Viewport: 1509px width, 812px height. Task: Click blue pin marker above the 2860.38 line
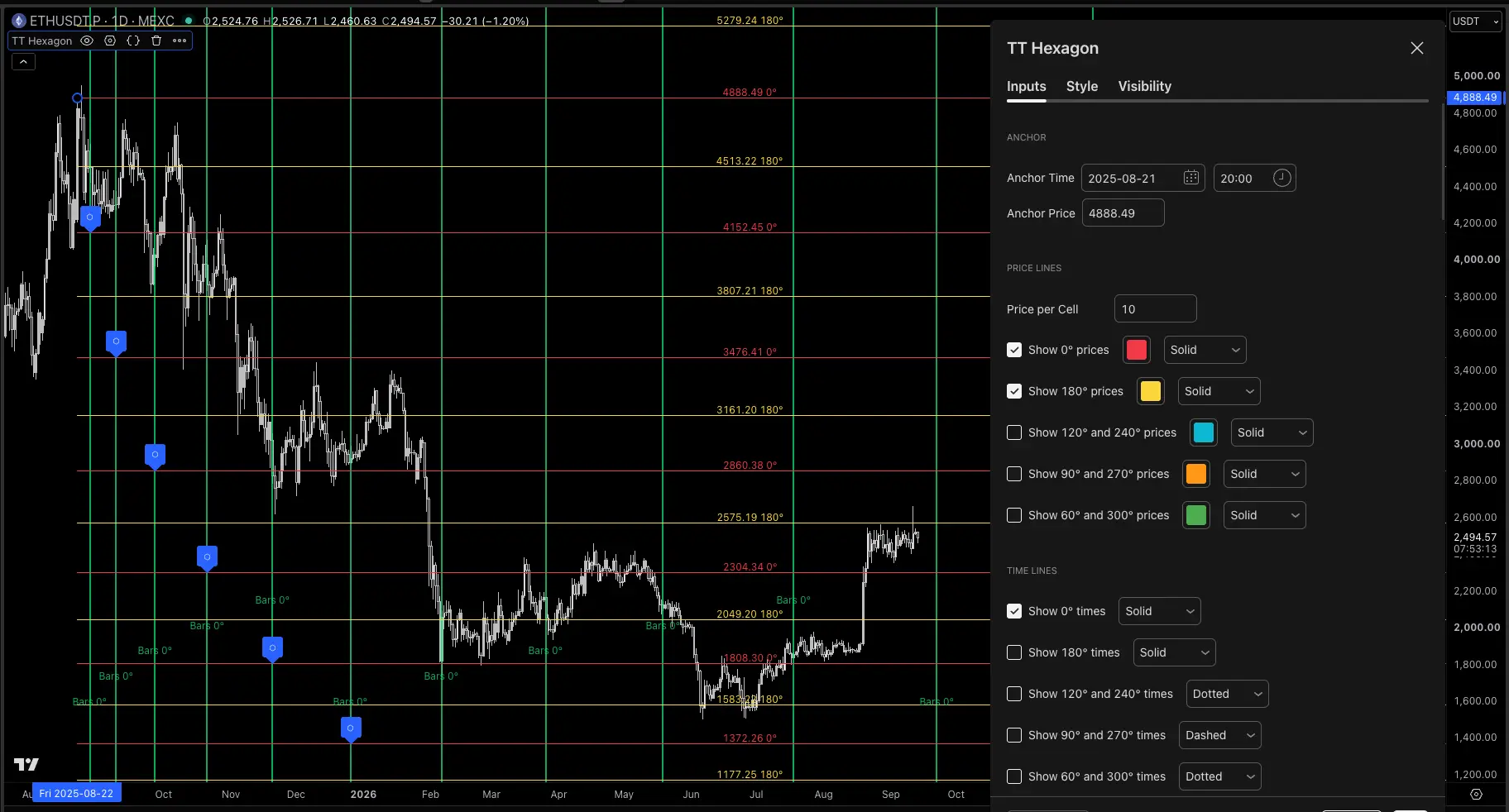tap(155, 456)
